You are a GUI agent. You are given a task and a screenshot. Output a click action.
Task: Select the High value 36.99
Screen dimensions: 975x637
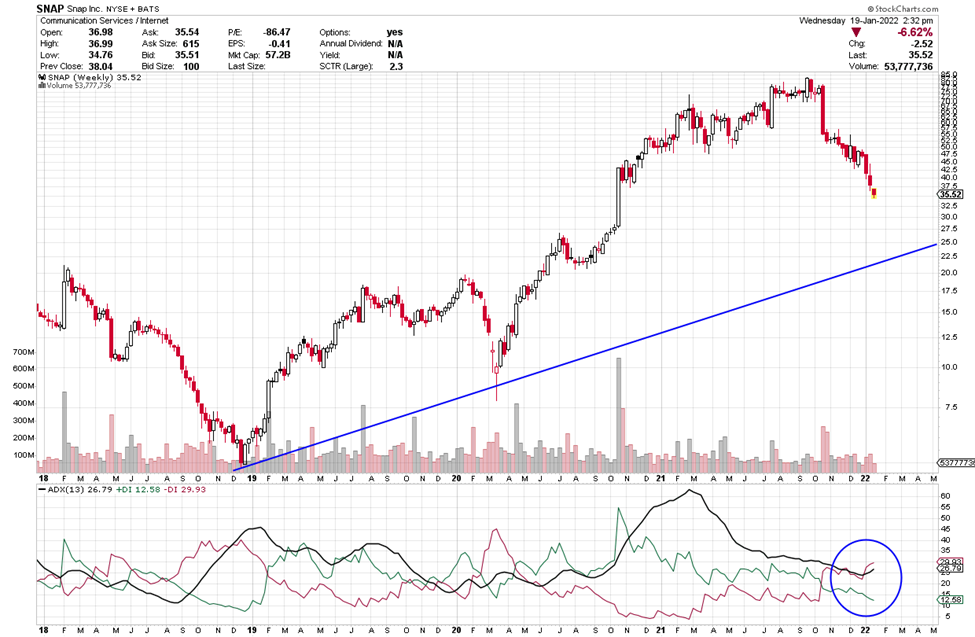tap(100, 44)
